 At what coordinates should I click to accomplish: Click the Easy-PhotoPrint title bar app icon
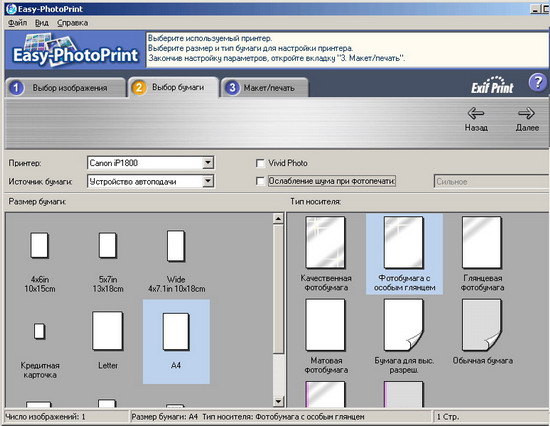(11, 9)
